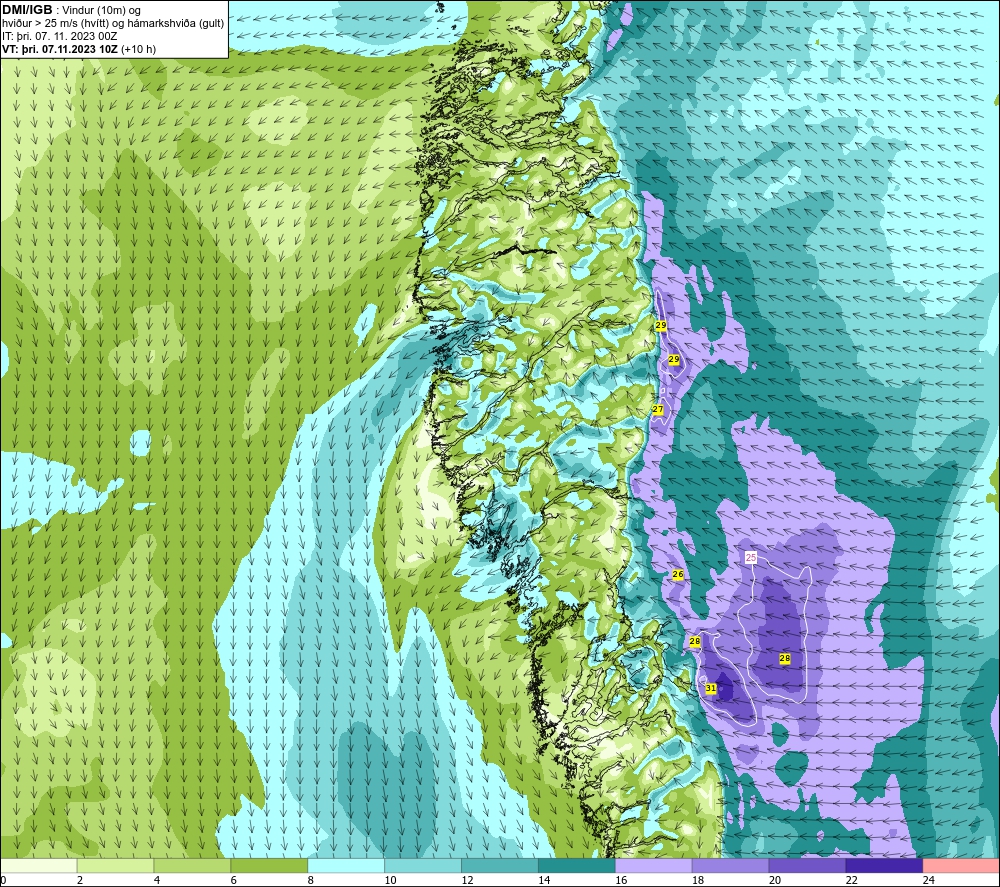Select the 10–12 turquoise legend swatch
Viewport: 1000px width, 887px height.
pyautogui.click(x=423, y=865)
